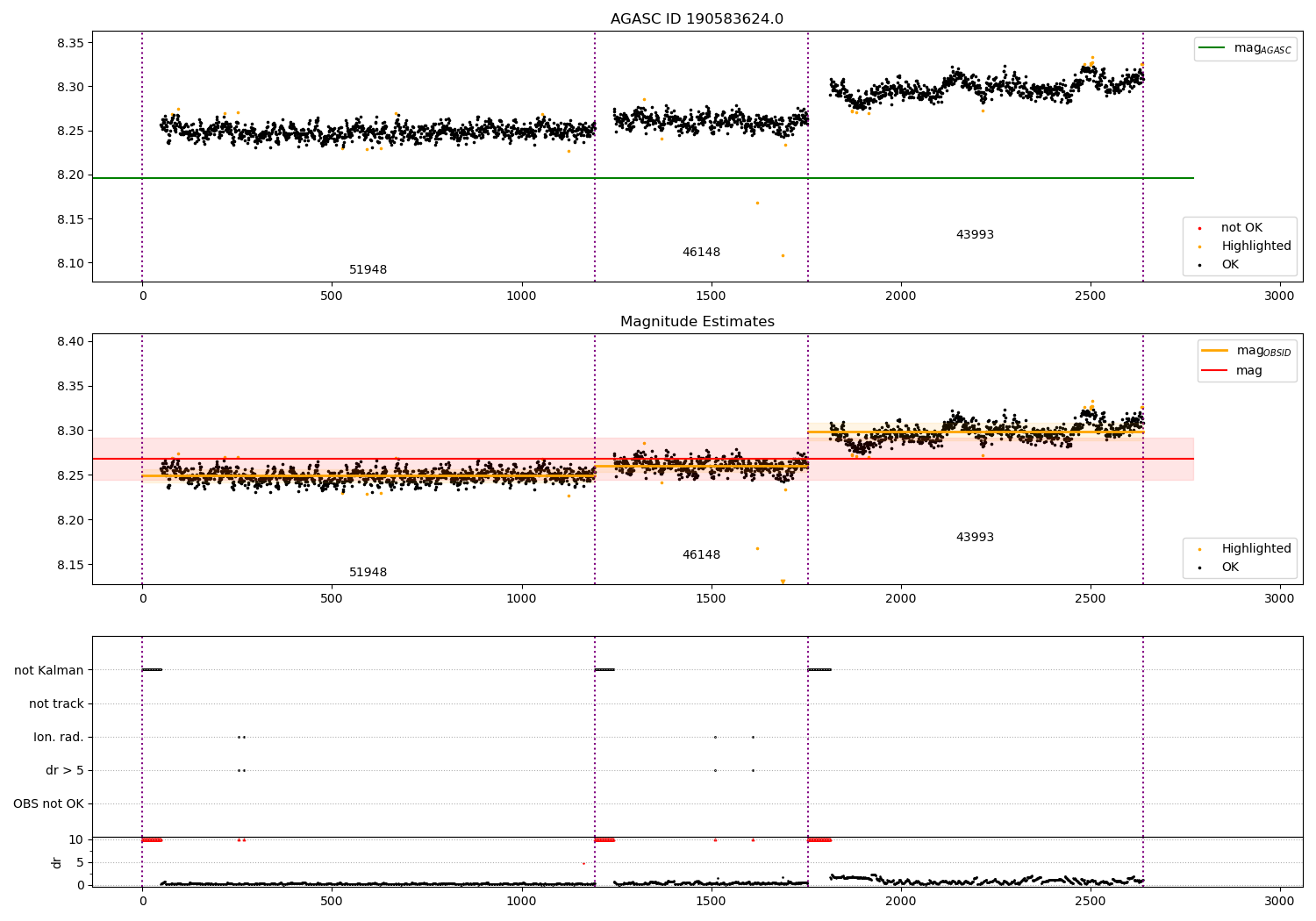Click the 8.15 tick in Magnitude Estimates plot
Image resolution: width=1316 pixels, height=921 pixels.
tap(70, 565)
